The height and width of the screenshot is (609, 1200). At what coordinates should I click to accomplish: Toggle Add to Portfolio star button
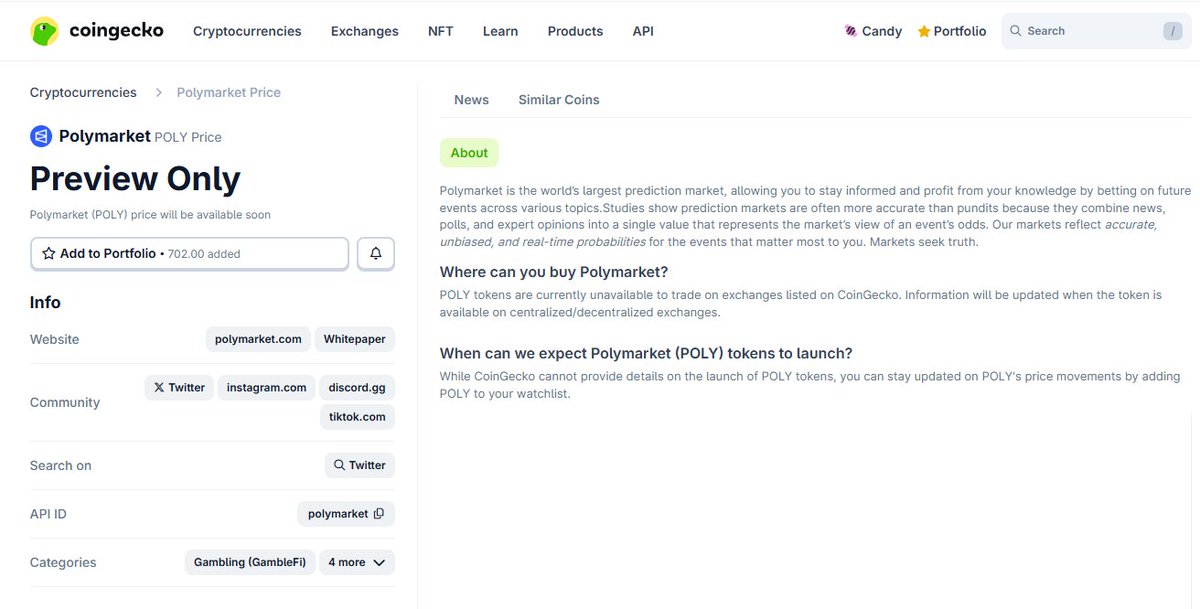coord(49,254)
